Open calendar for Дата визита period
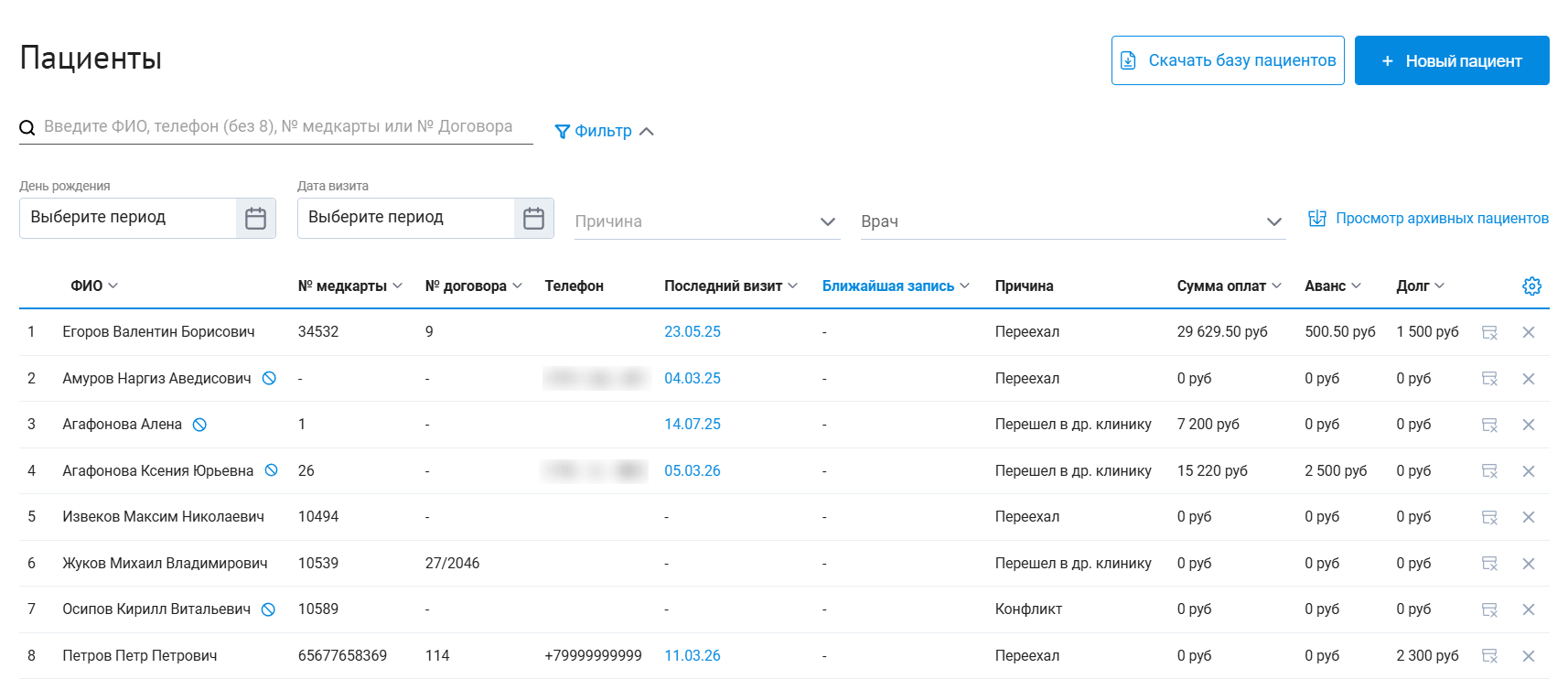 click(x=534, y=218)
